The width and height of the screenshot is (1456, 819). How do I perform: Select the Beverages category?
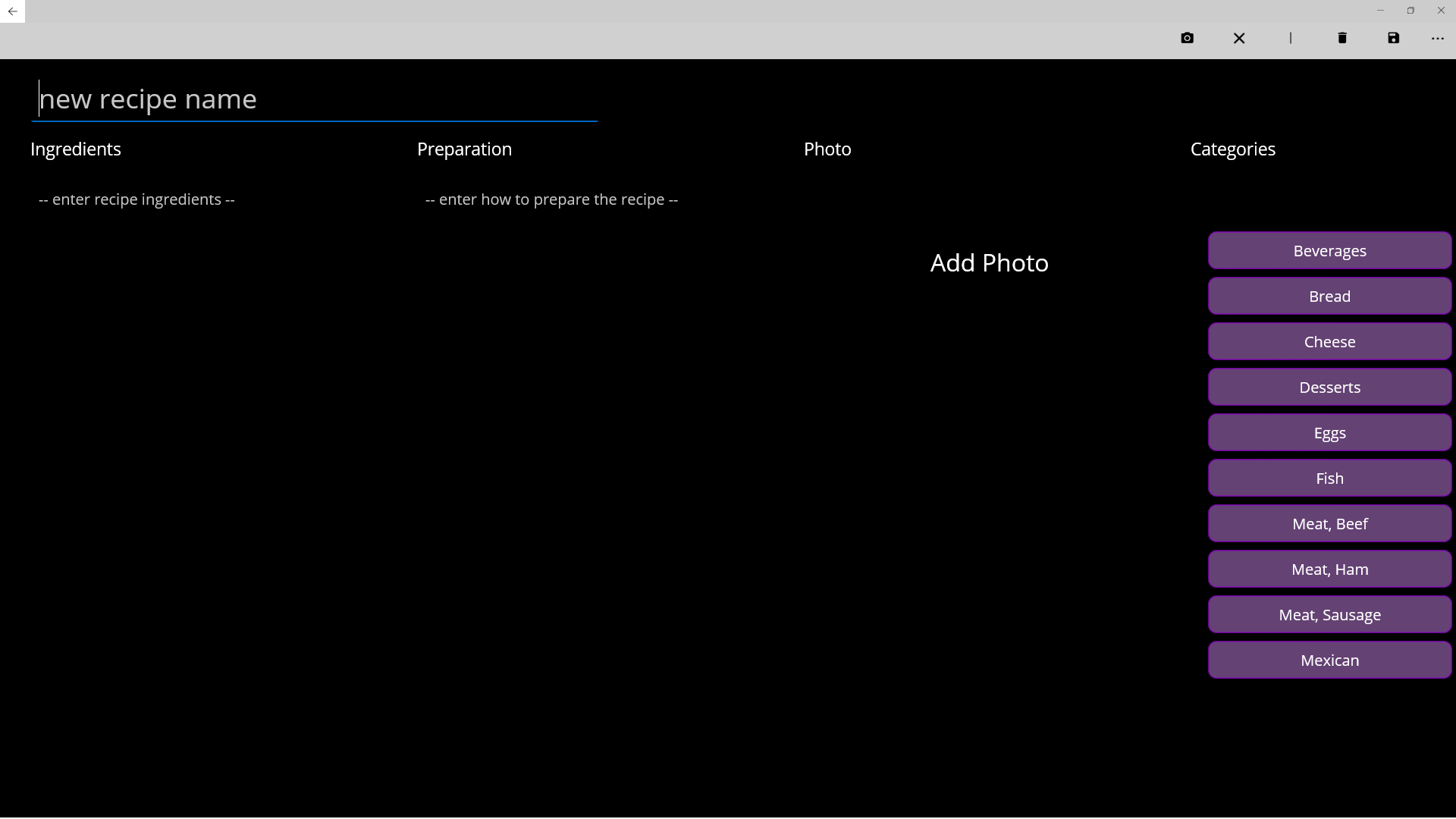pyautogui.click(x=1329, y=251)
